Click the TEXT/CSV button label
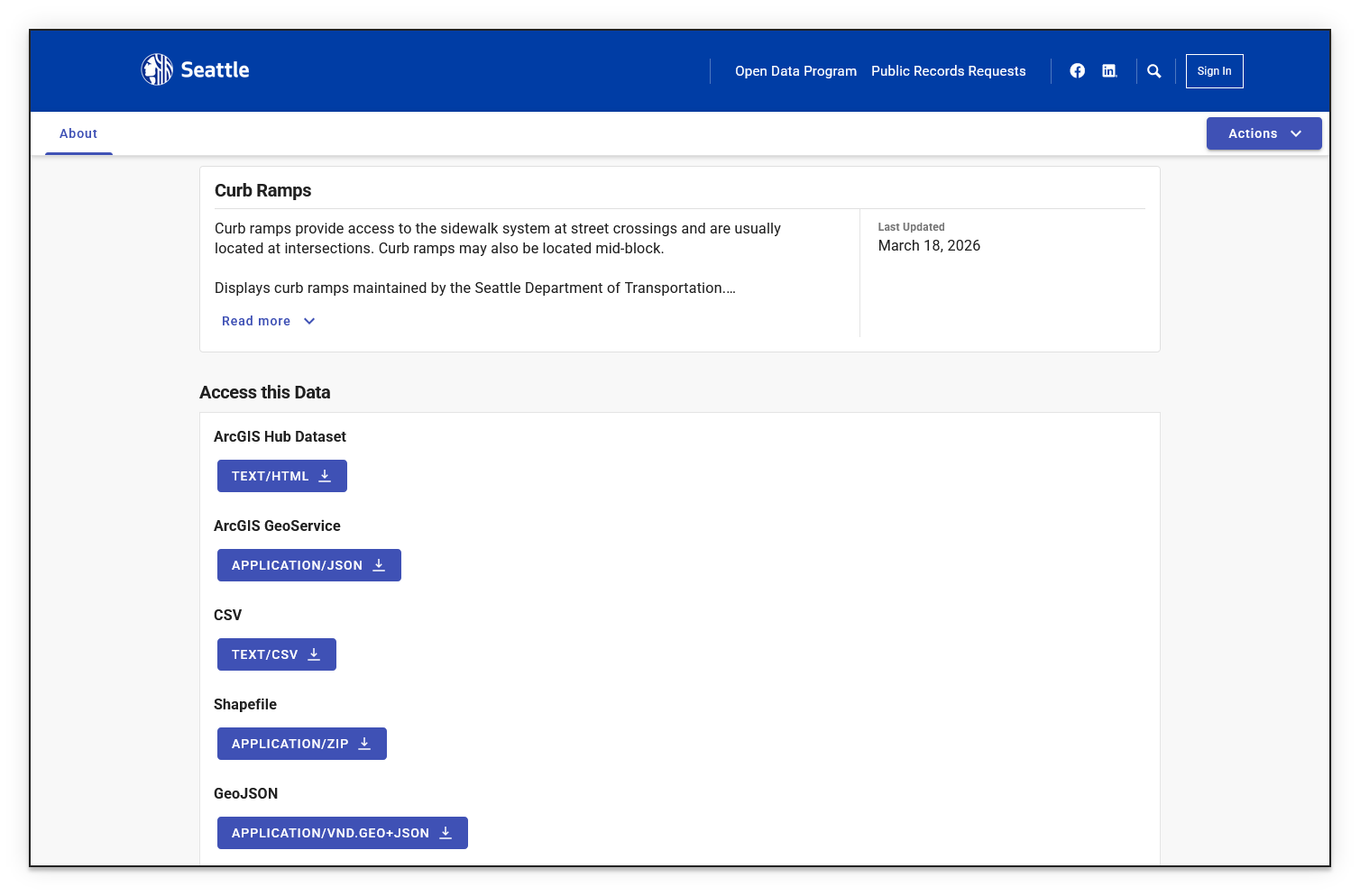Viewport: 1360px width, 896px height. (264, 654)
